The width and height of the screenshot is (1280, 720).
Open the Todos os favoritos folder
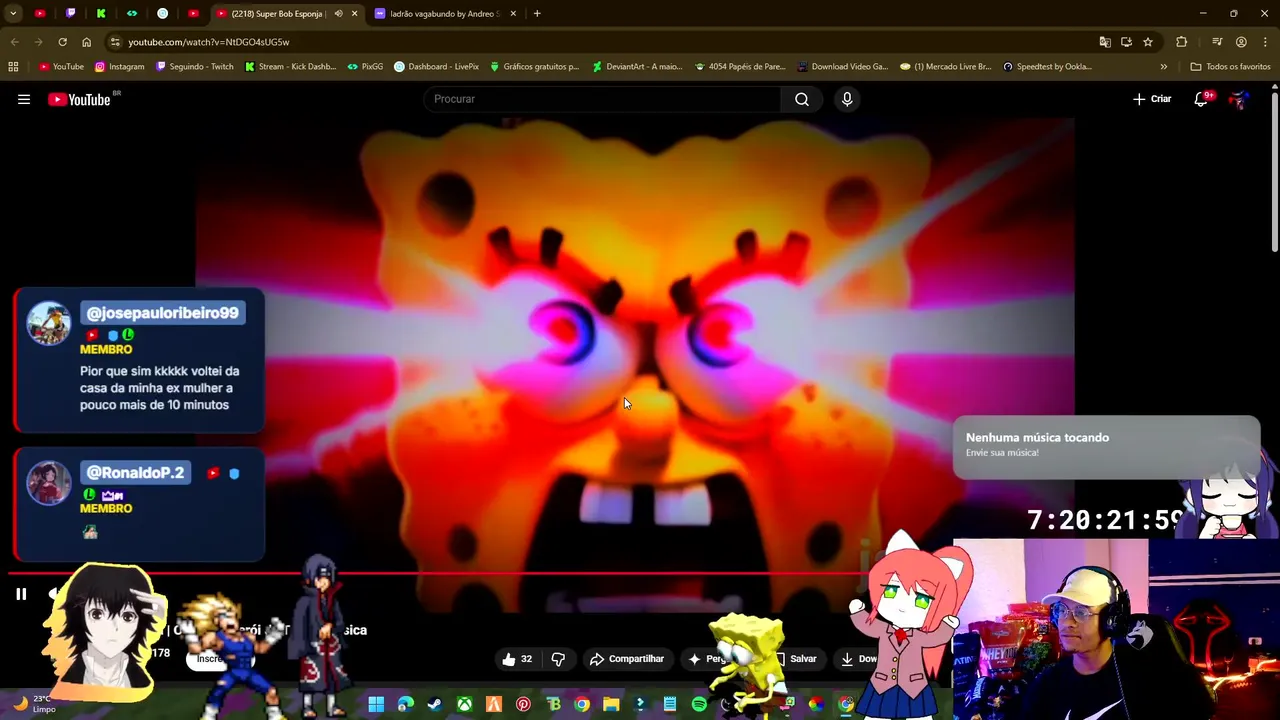click(x=1230, y=67)
